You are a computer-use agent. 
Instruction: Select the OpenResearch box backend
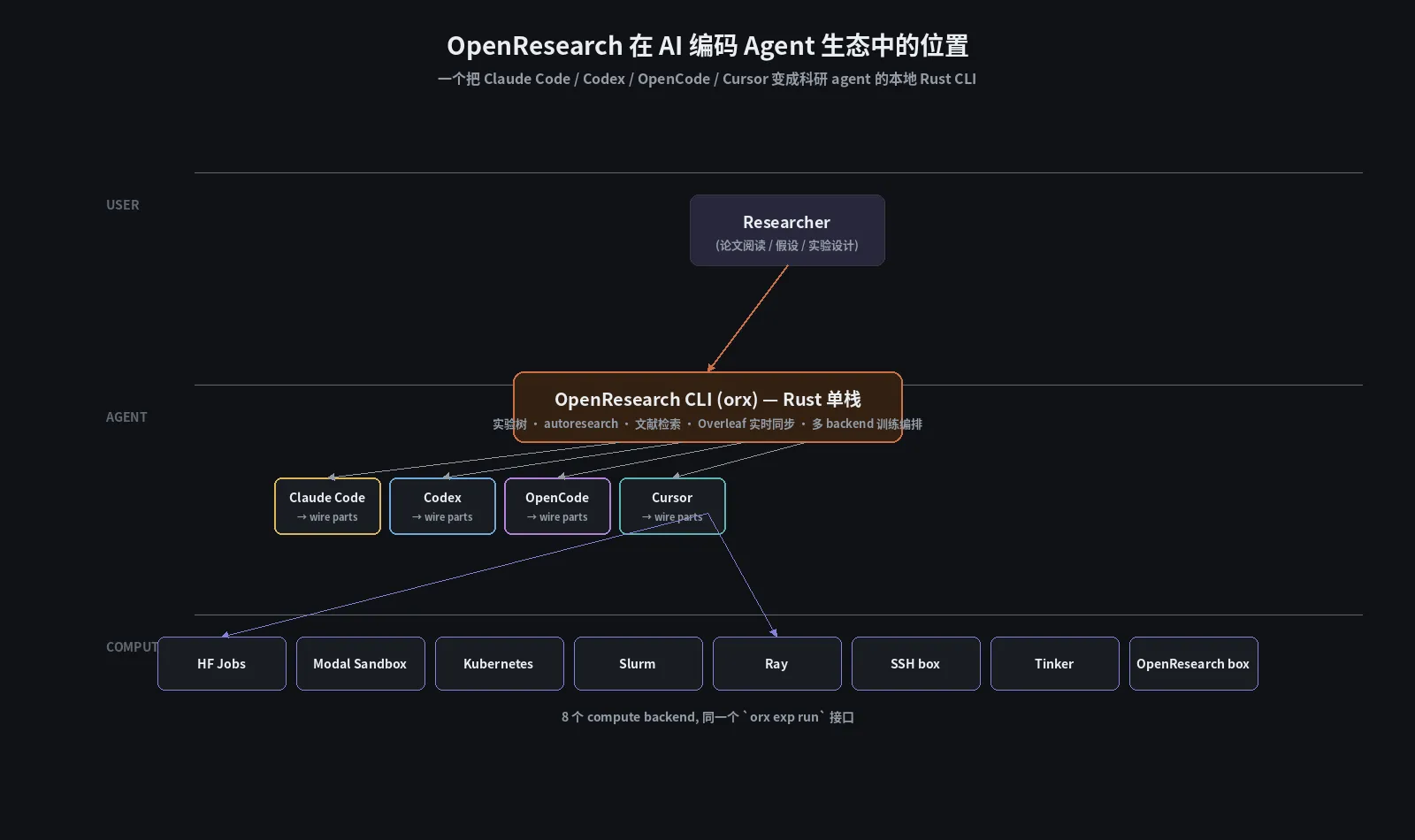pyautogui.click(x=1194, y=663)
